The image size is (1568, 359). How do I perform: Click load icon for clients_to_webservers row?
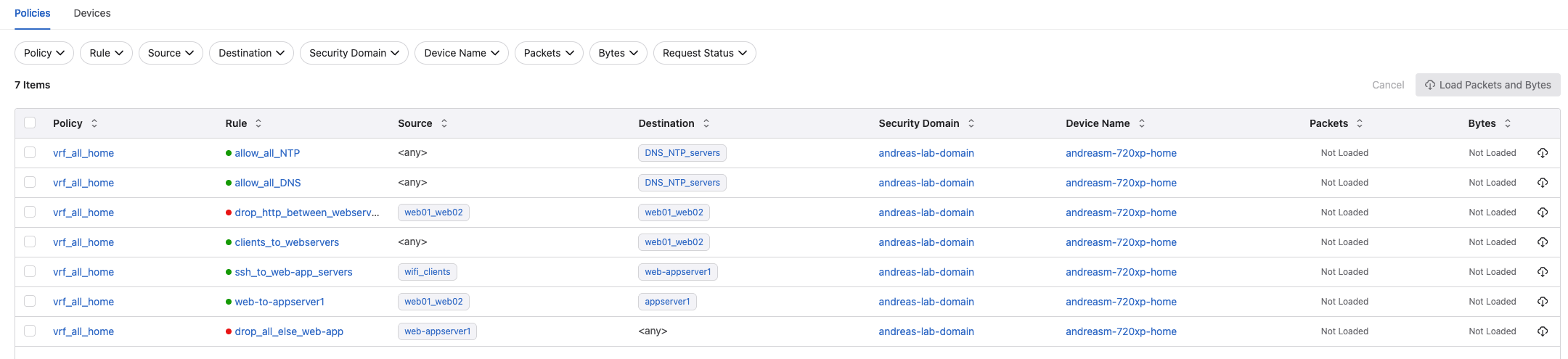pos(1543,242)
